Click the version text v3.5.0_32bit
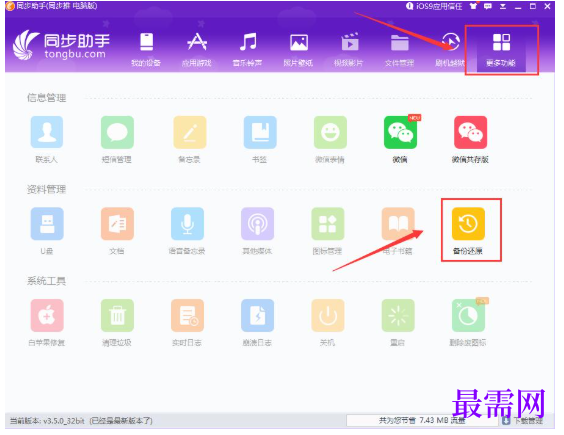564x435 pixels. 64,421
